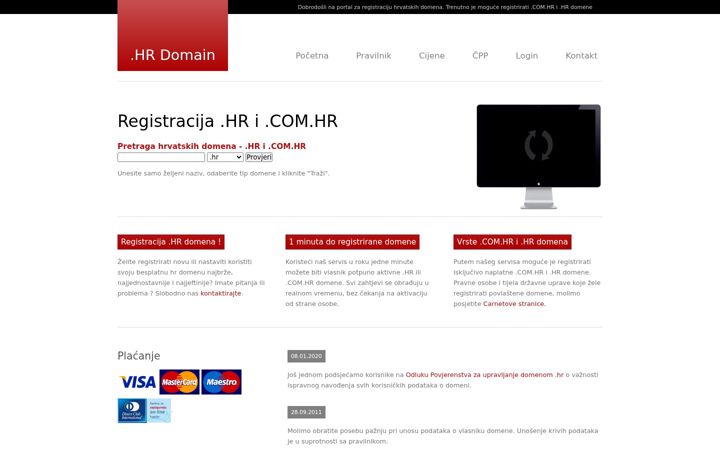Click the Pretraga hrvatskih domena heading
The height and width of the screenshot is (450, 720).
[212, 146]
